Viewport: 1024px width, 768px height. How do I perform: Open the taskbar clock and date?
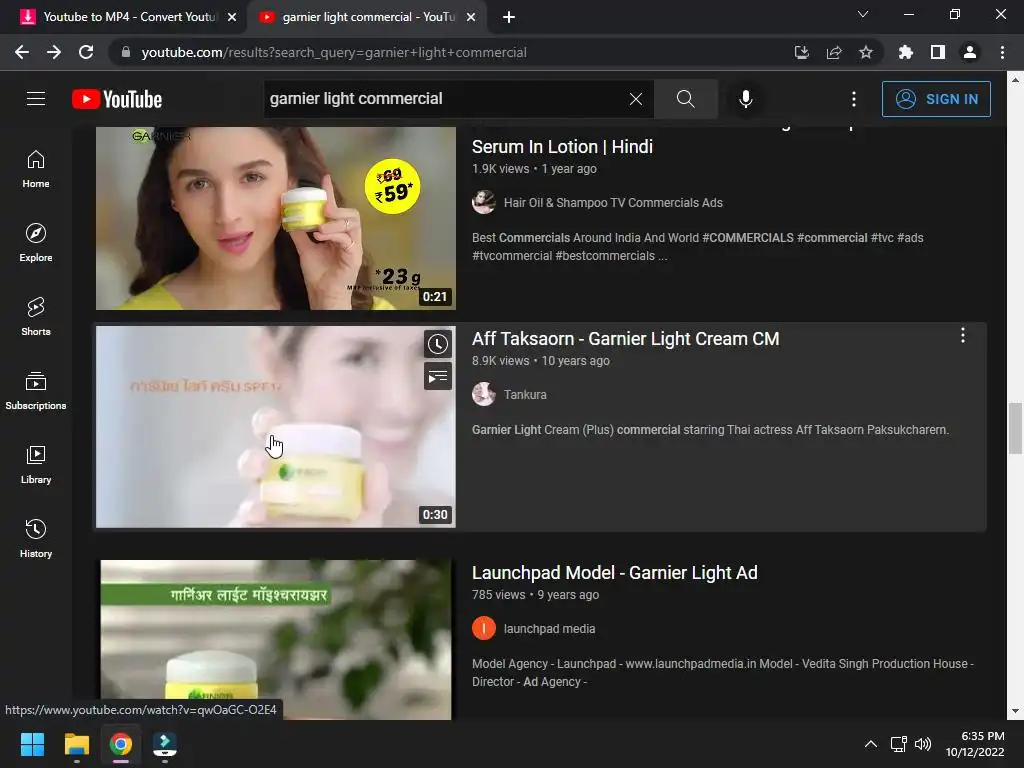[x=975, y=744]
